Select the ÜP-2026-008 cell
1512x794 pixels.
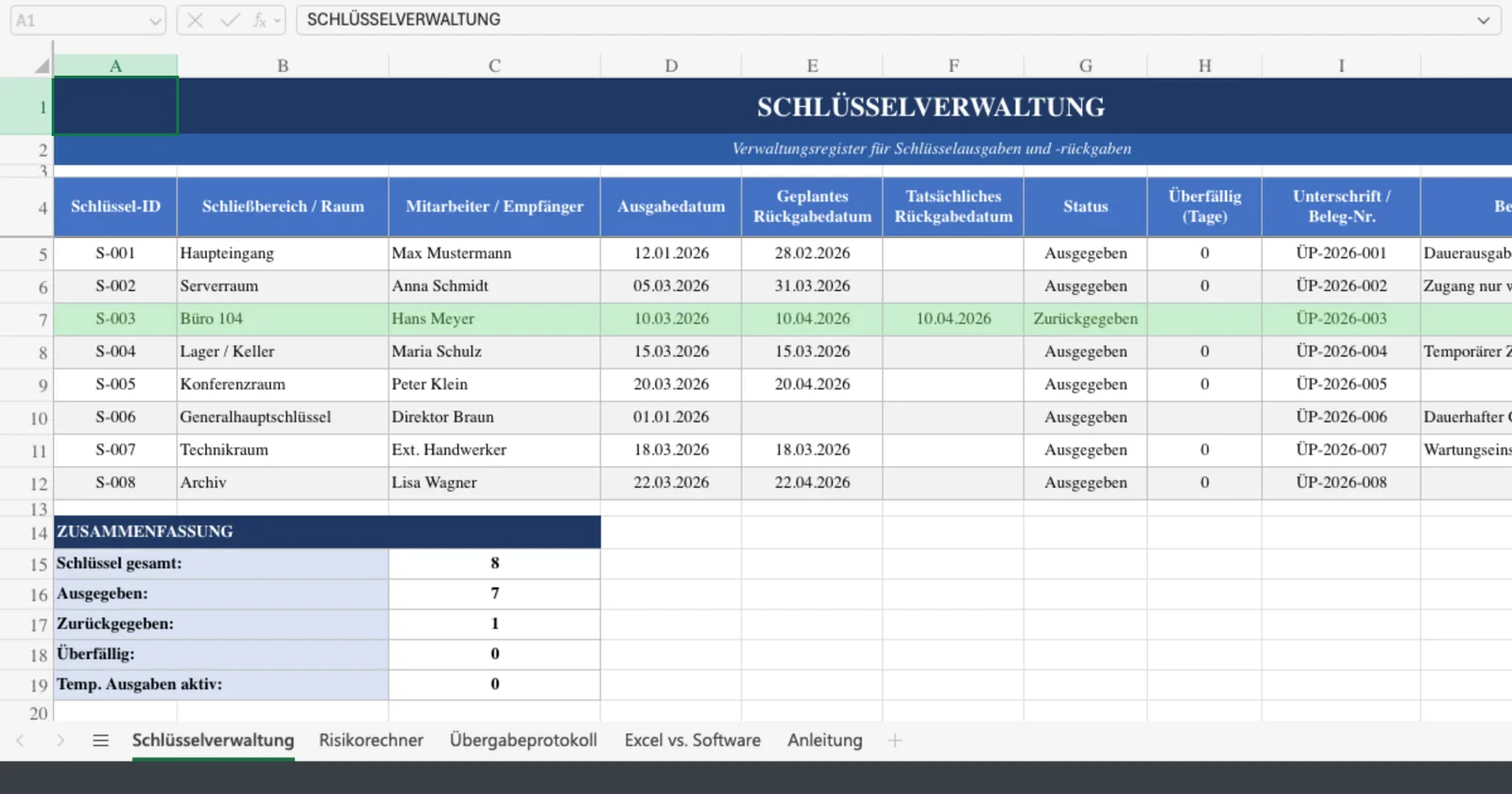[x=1341, y=483]
